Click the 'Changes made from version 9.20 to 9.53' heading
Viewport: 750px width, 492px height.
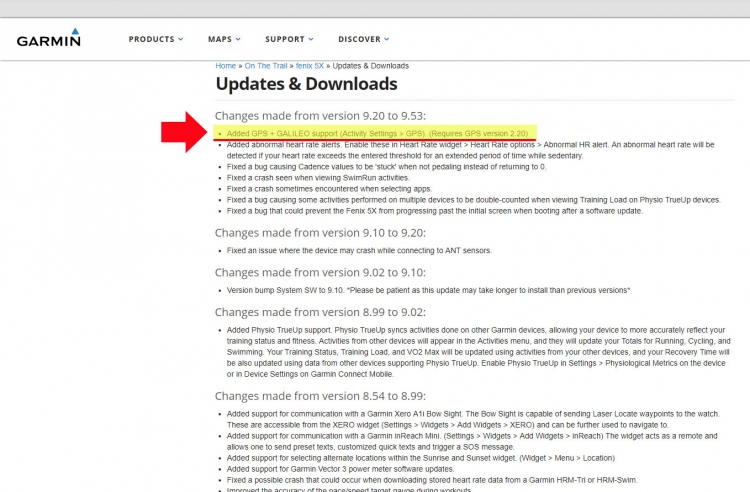[320, 116]
